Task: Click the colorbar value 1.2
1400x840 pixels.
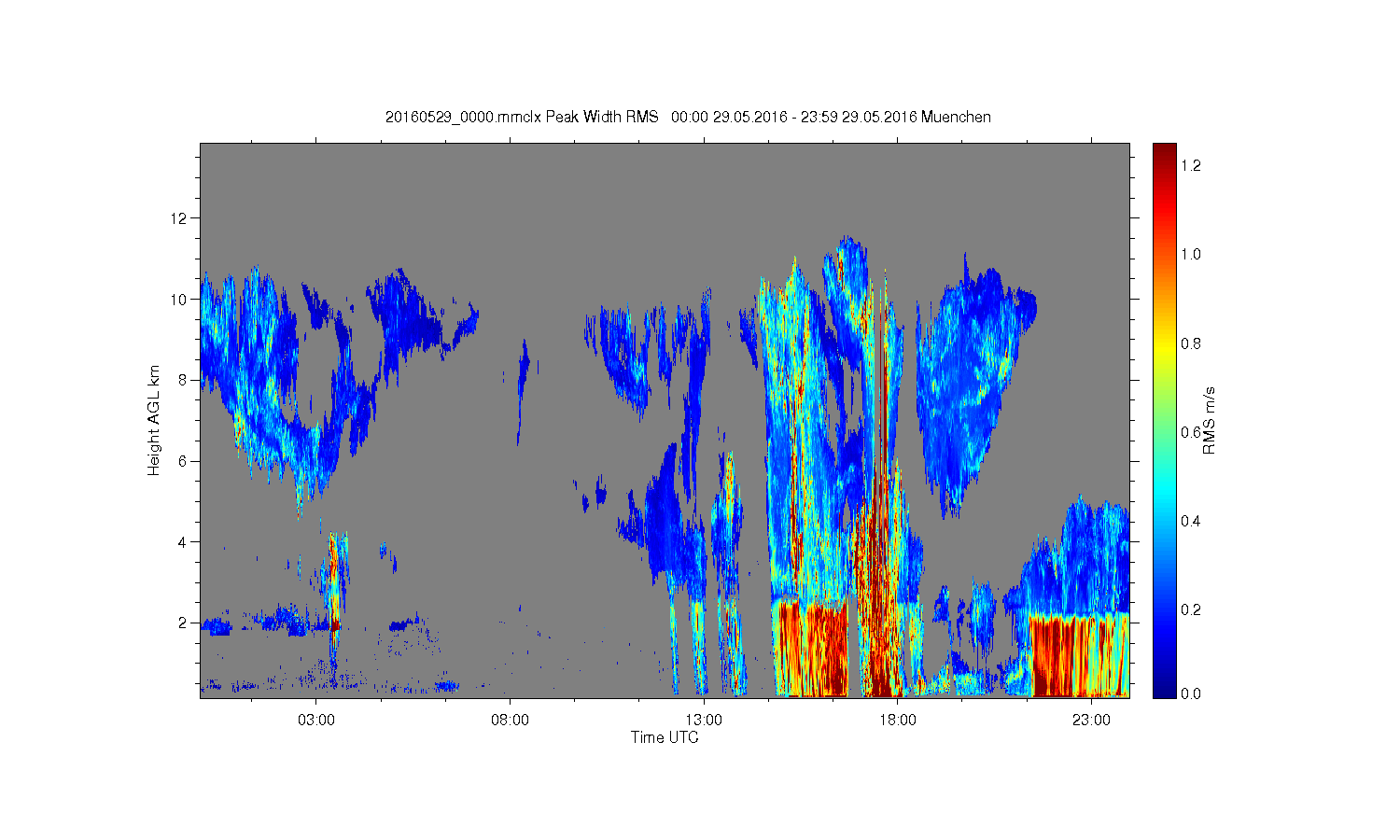Action: tap(1190, 165)
